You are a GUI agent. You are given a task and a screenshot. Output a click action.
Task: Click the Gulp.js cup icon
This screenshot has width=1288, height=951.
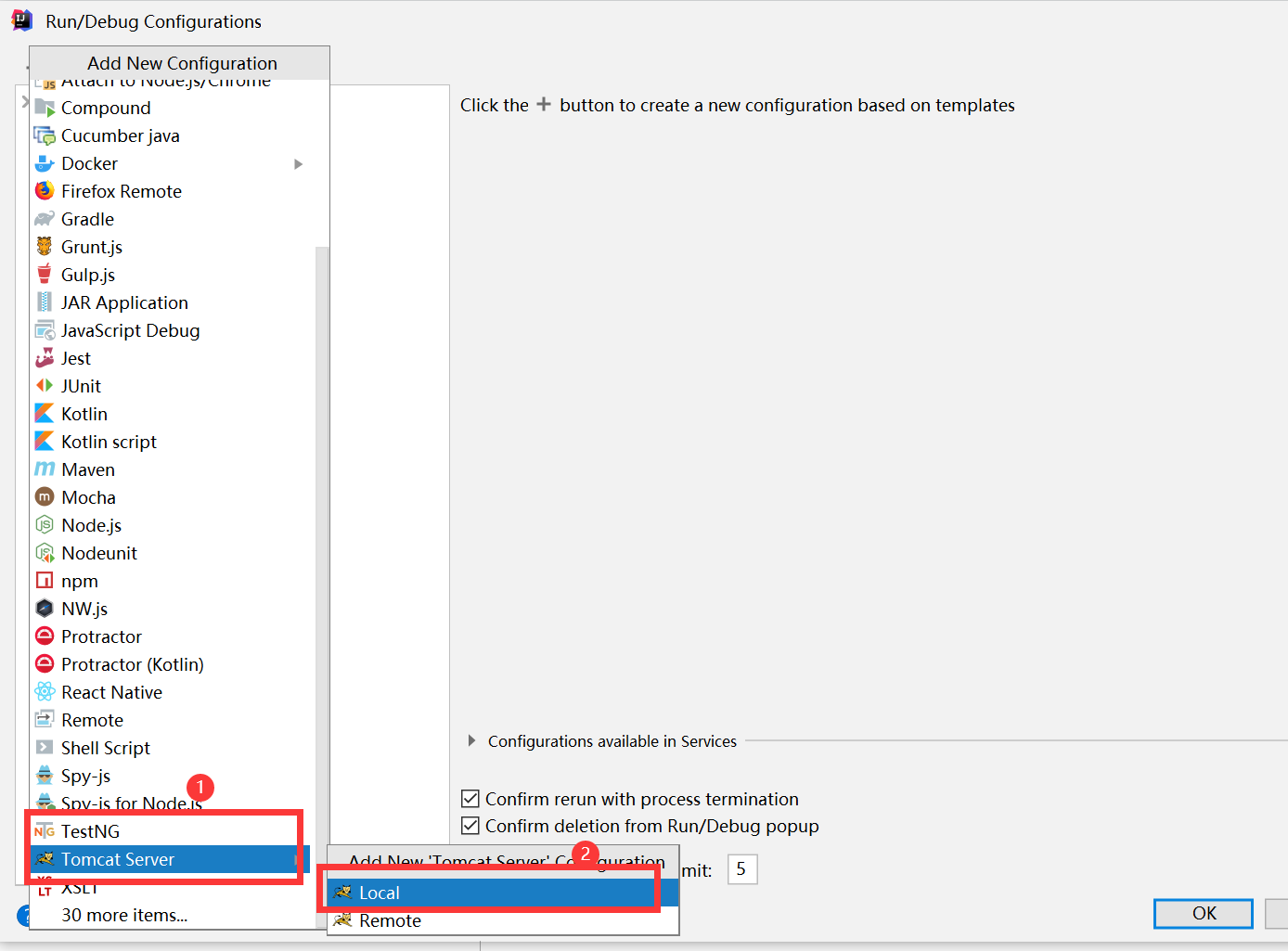pos(45,275)
